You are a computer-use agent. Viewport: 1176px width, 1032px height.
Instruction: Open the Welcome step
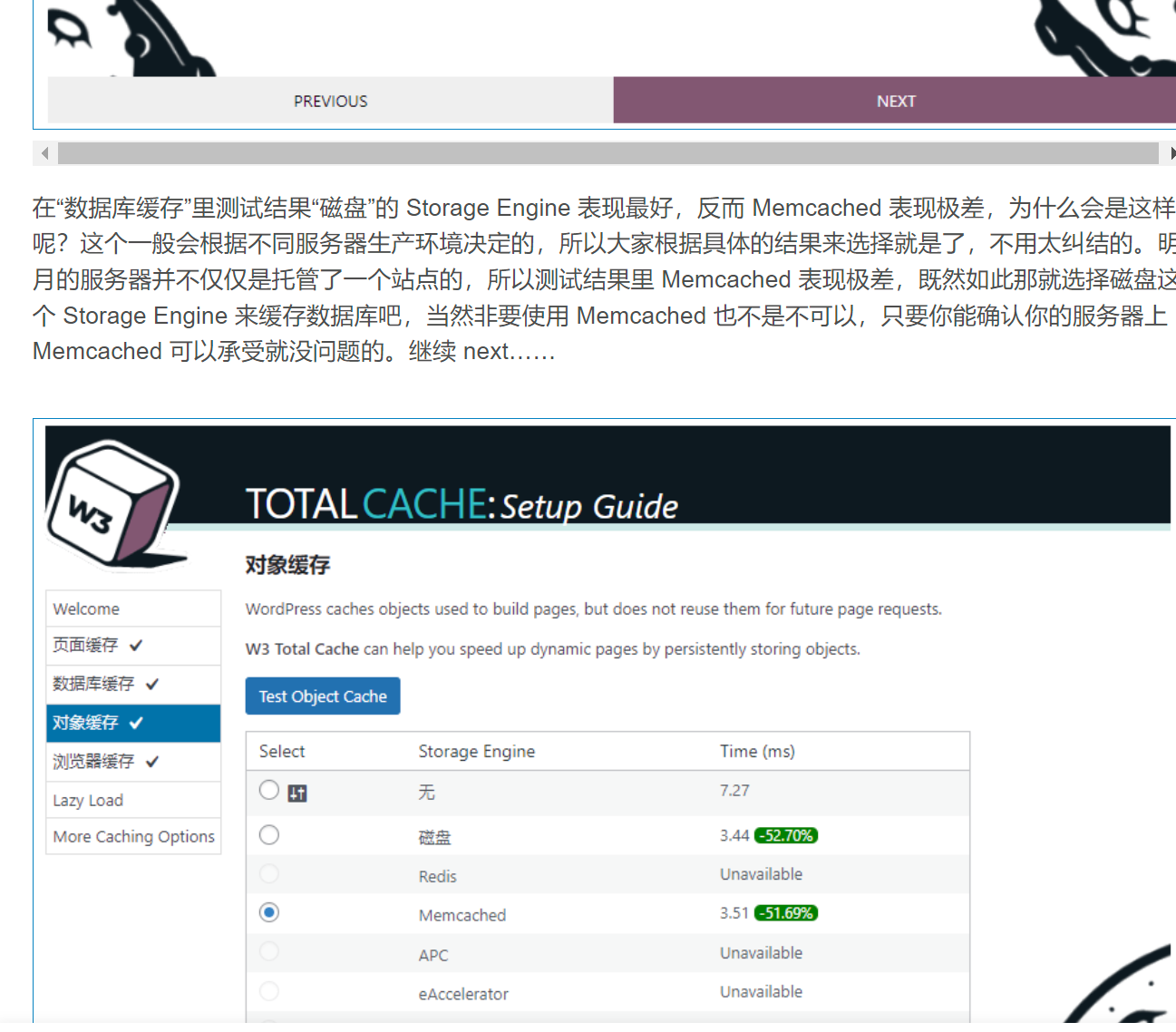(x=133, y=608)
